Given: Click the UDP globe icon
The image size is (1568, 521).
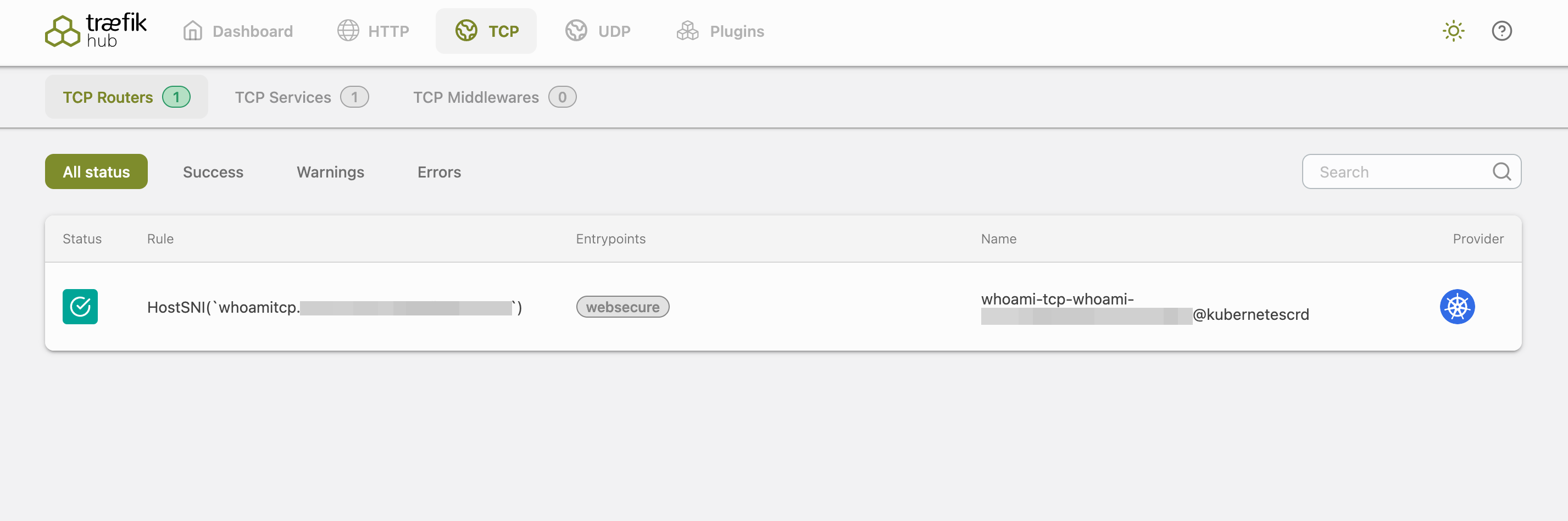Looking at the screenshot, I should [576, 31].
